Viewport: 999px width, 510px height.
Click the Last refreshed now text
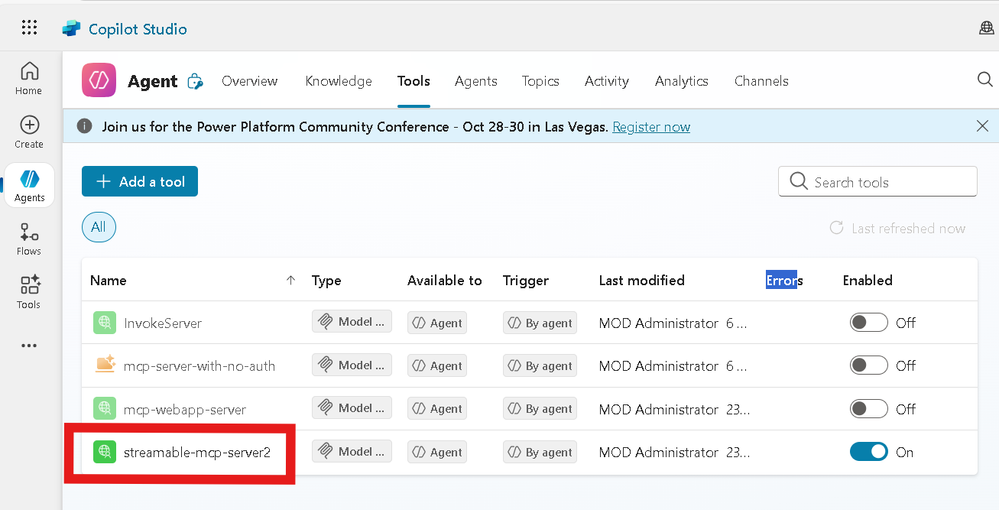click(909, 228)
